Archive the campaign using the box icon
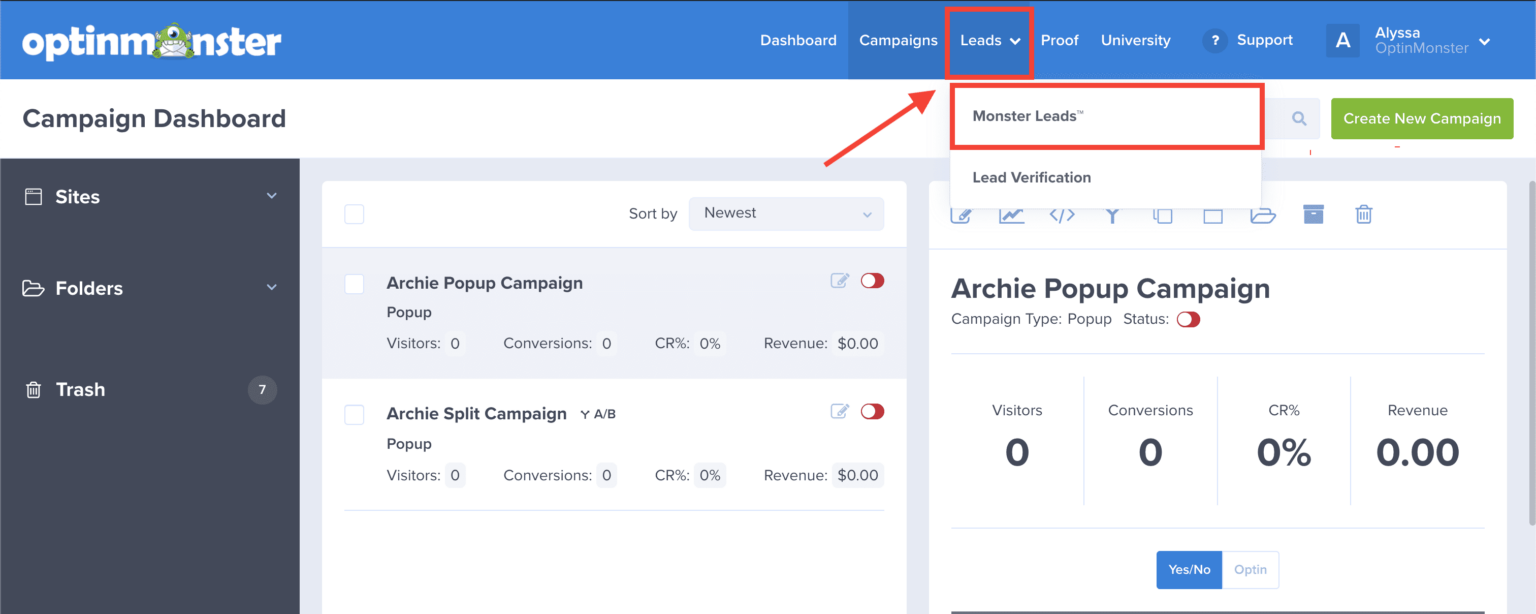This screenshot has height=614, width=1536. point(1313,214)
